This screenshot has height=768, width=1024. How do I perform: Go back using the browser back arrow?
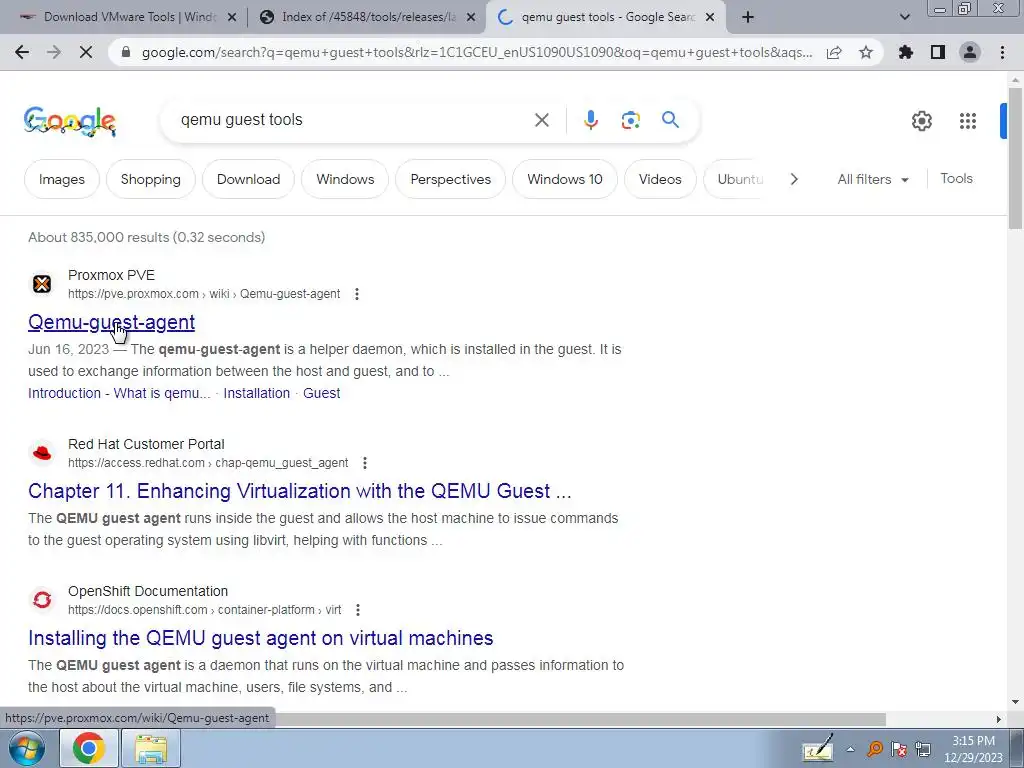(22, 52)
